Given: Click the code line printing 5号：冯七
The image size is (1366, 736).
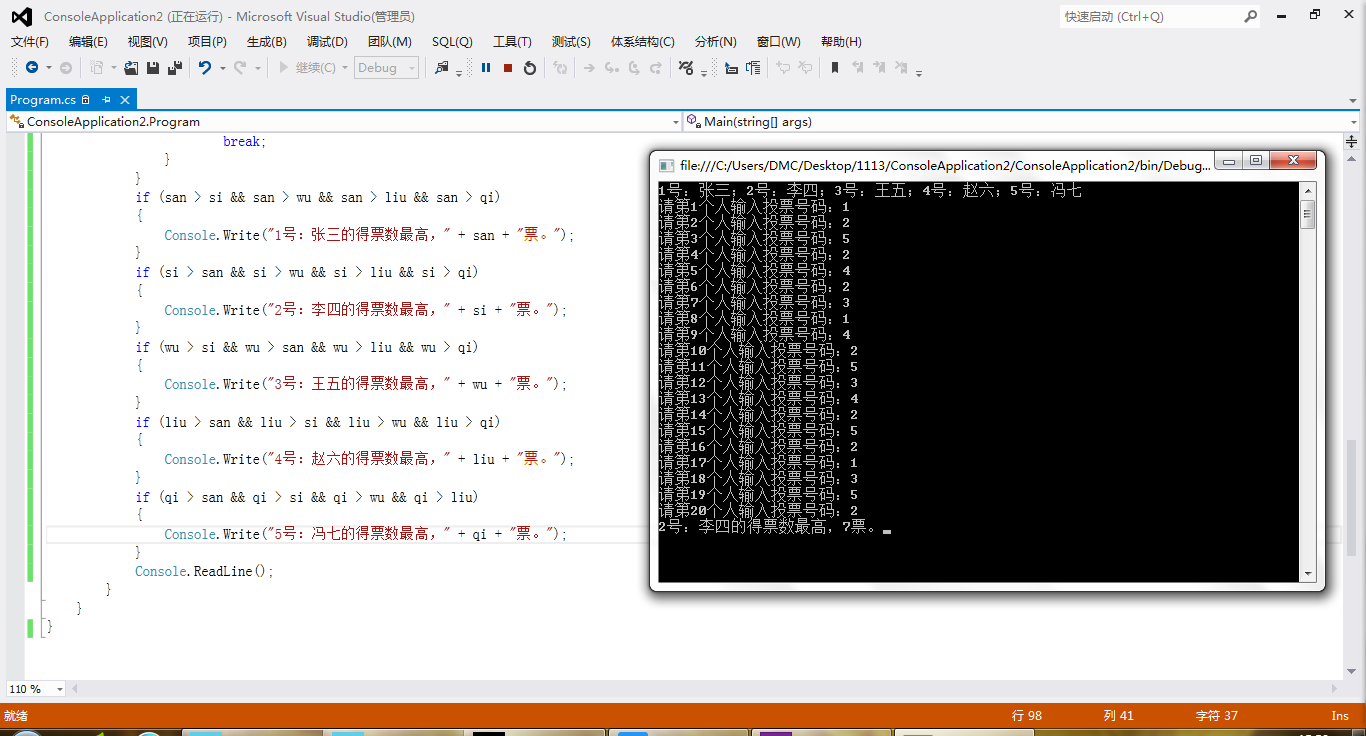Looking at the screenshot, I should pyautogui.click(x=365, y=534).
